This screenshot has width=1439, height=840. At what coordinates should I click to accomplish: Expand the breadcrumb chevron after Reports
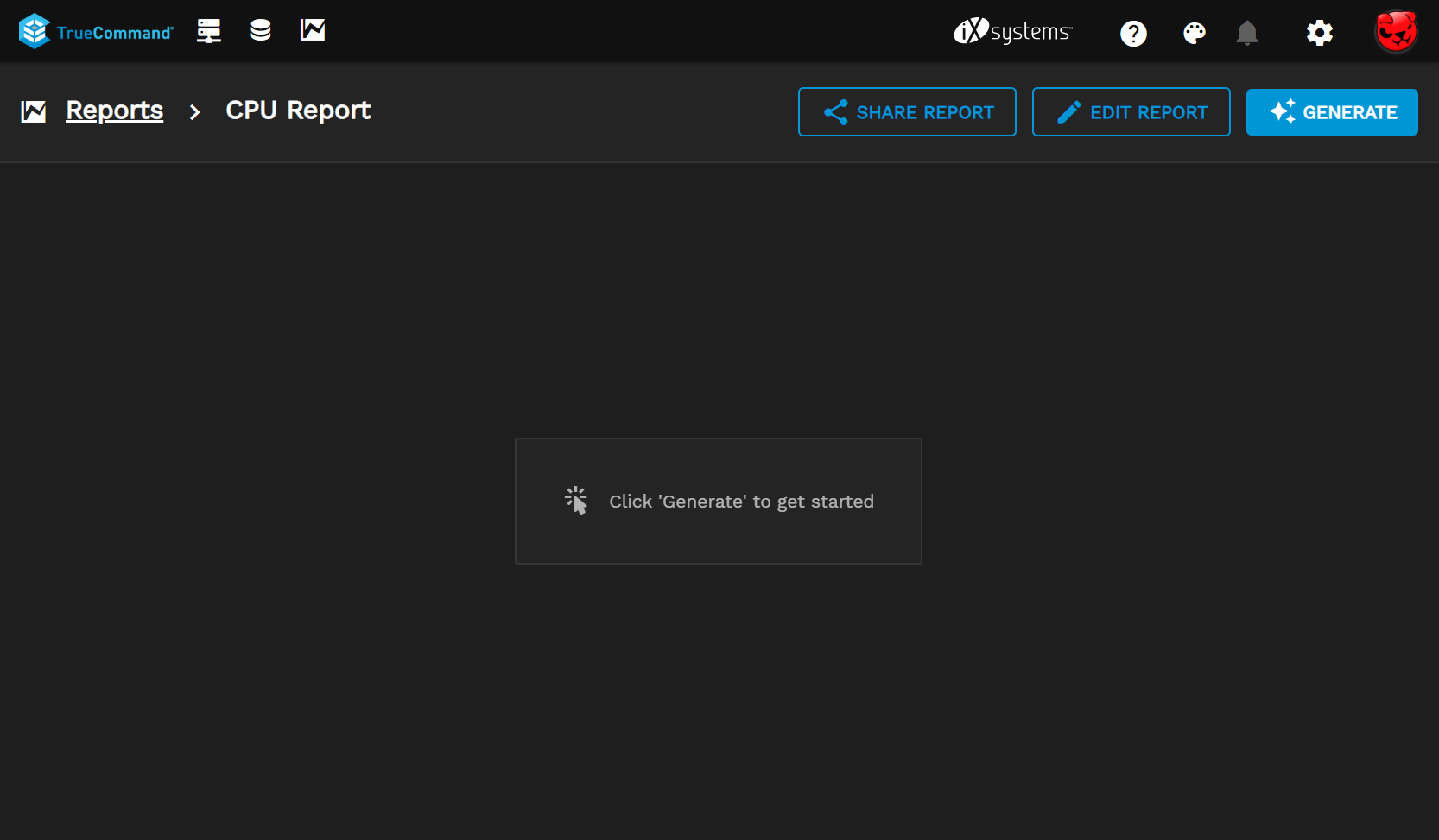click(195, 112)
